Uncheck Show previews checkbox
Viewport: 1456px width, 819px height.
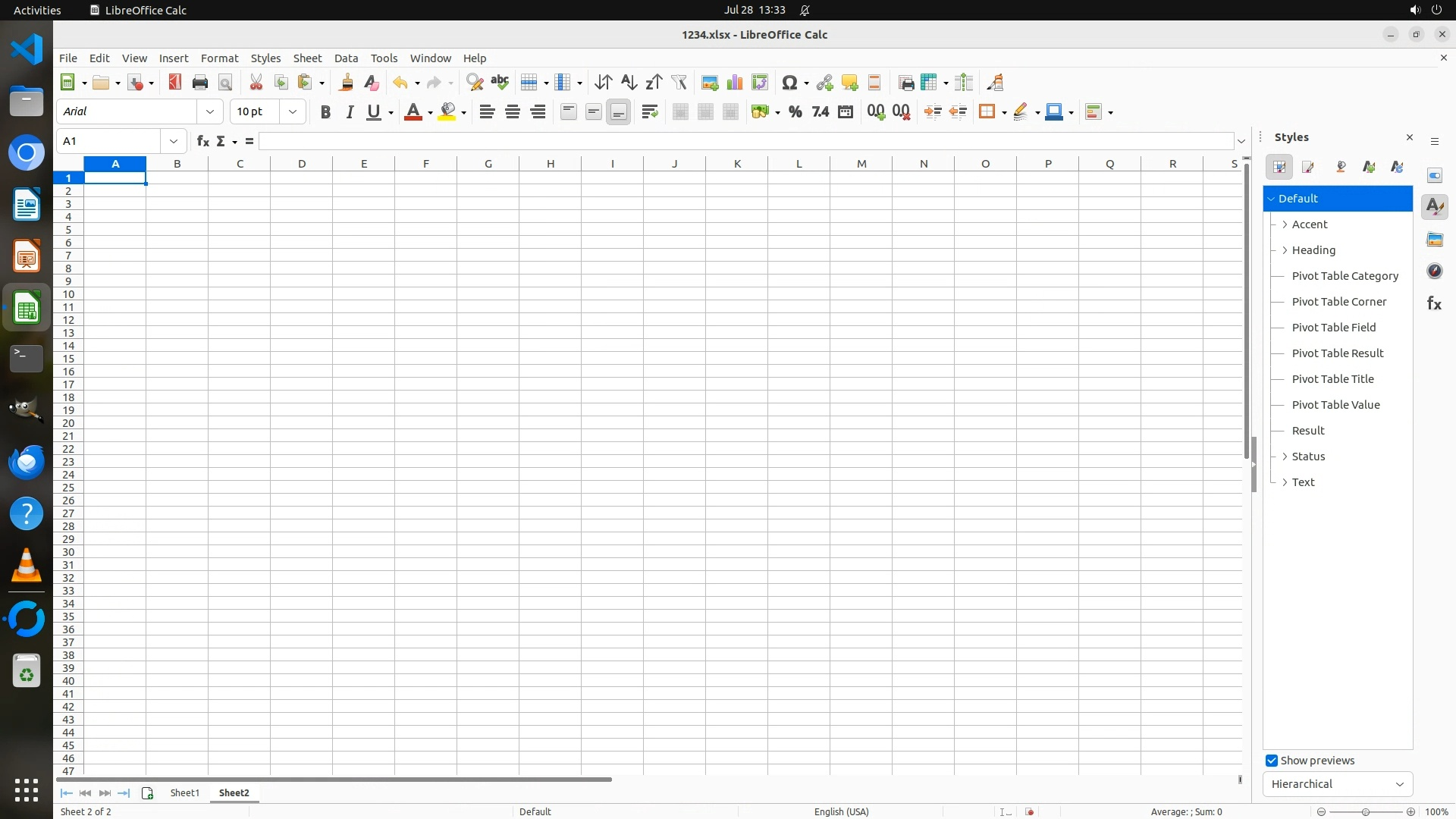click(x=1272, y=761)
